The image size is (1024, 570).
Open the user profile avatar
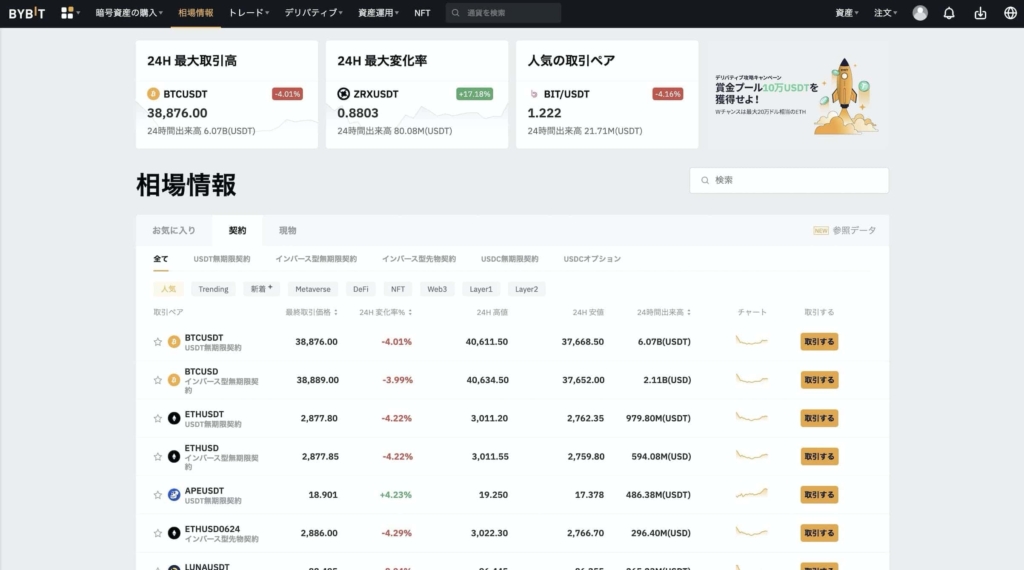tap(920, 13)
